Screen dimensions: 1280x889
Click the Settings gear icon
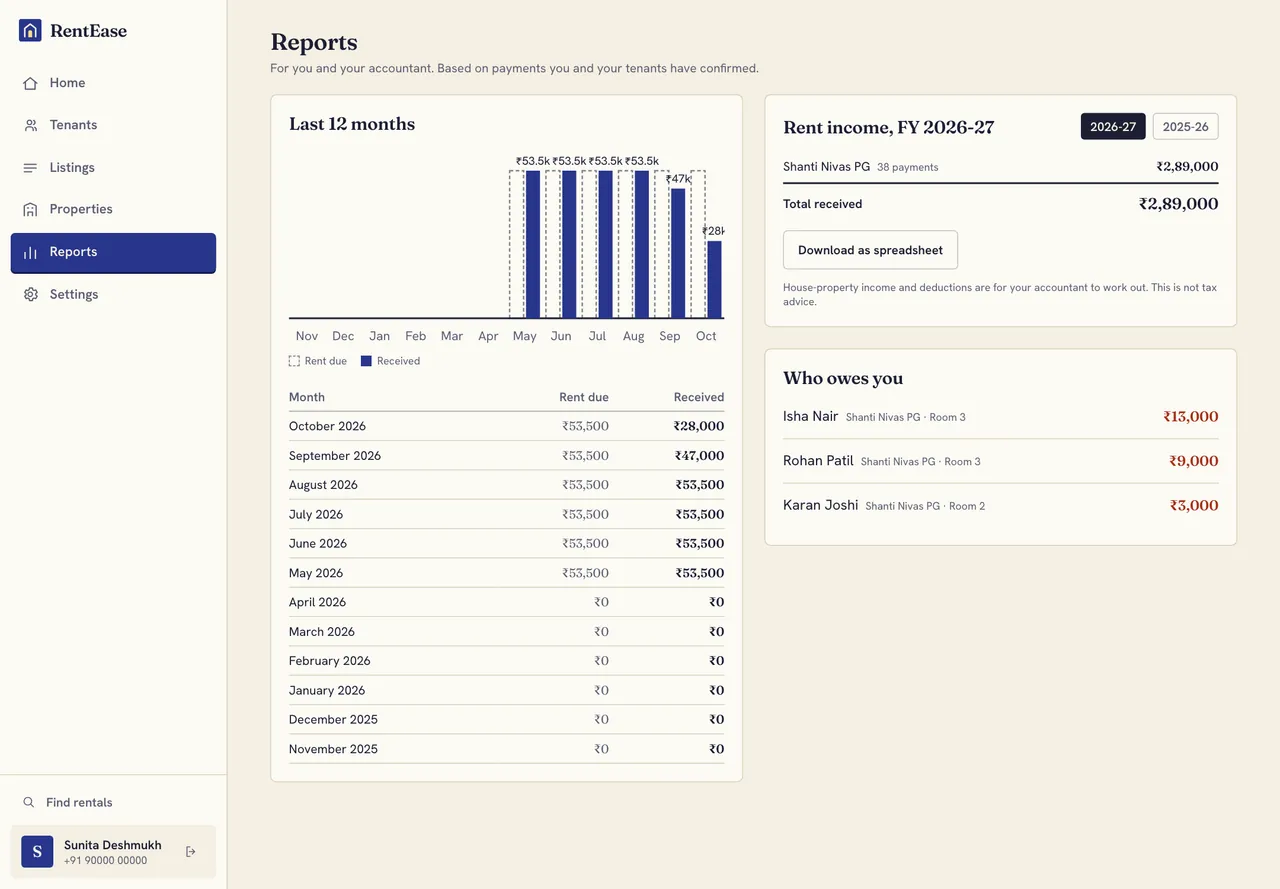coord(30,295)
